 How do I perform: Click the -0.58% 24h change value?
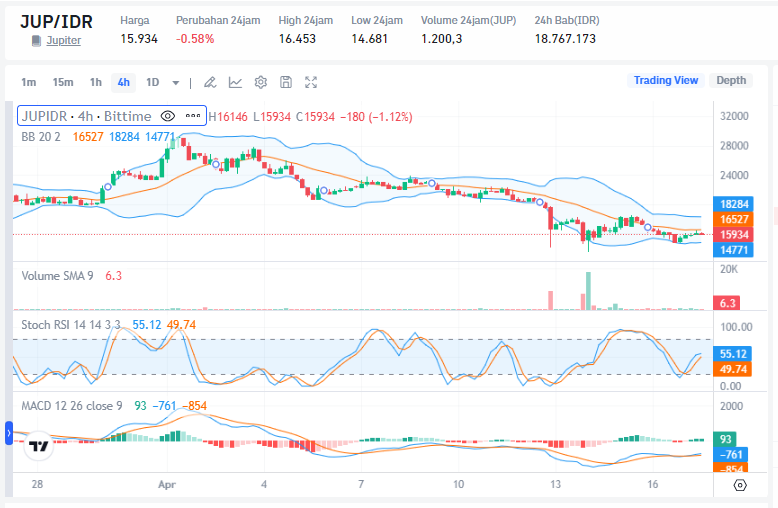click(195, 39)
